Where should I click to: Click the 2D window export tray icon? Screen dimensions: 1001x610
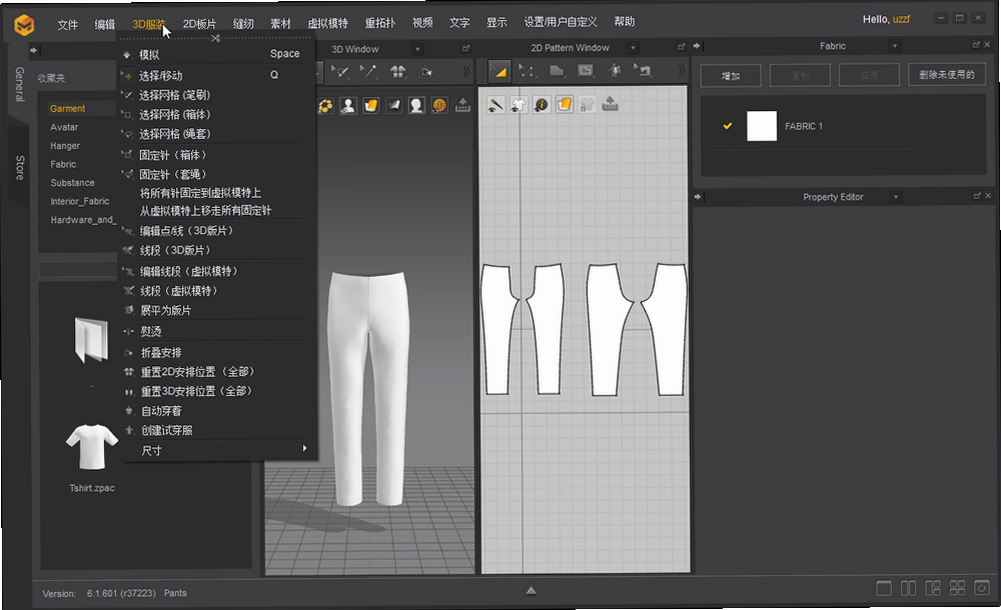click(x=610, y=104)
